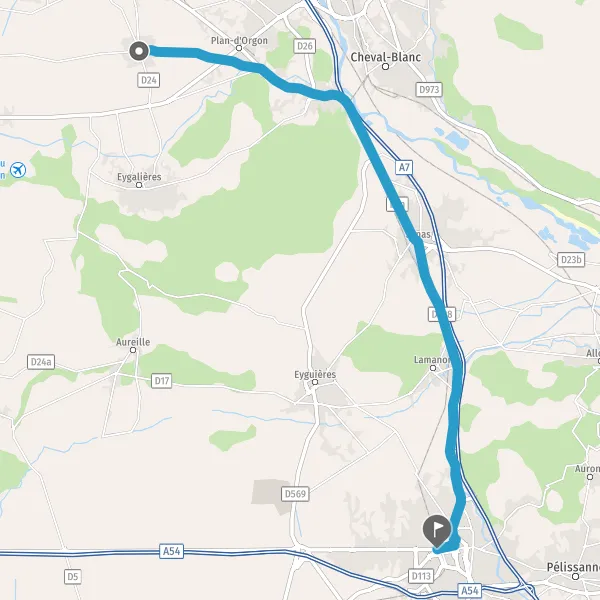Screen dimensions: 600x600
Task: Click the blue airplane airport icon
Action: pyautogui.click(x=18, y=170)
